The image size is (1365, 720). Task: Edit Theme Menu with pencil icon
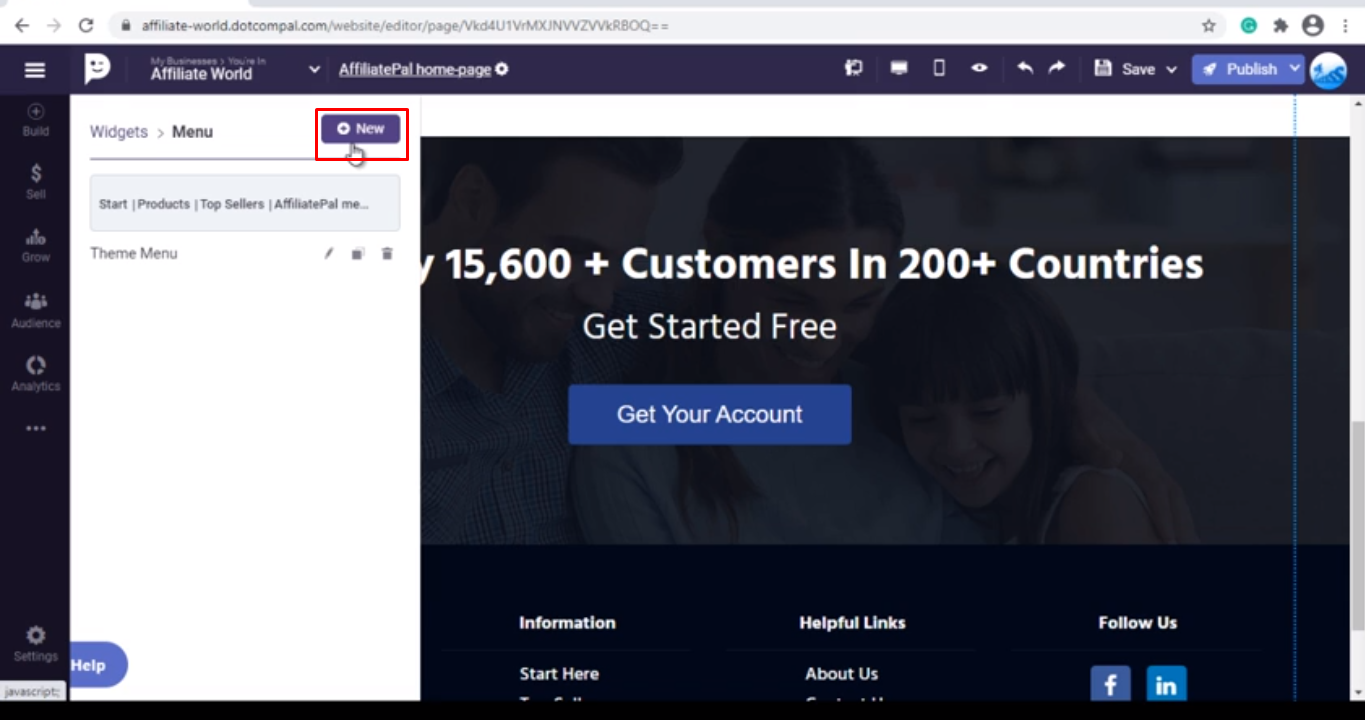click(328, 254)
